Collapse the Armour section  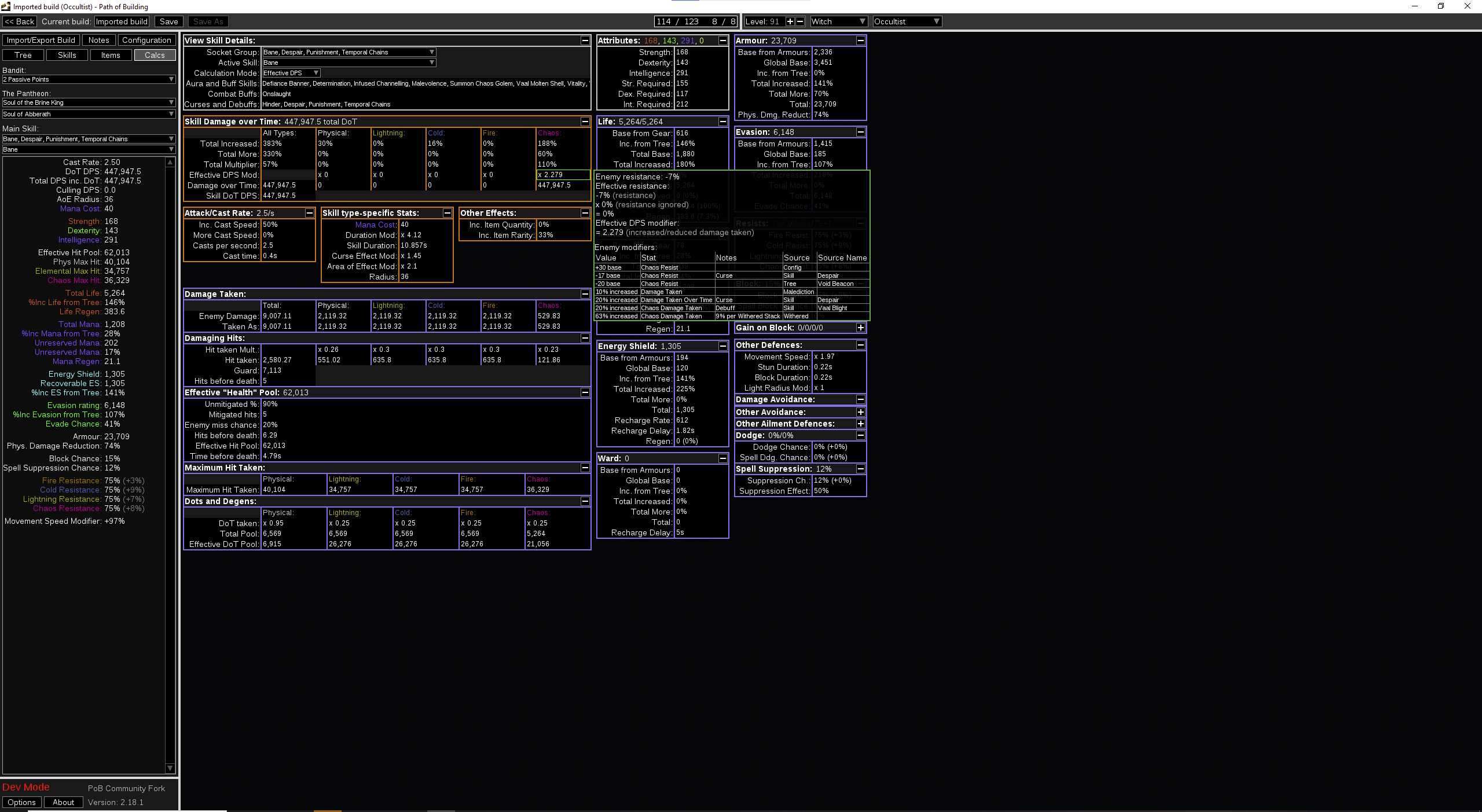pyautogui.click(x=860, y=41)
